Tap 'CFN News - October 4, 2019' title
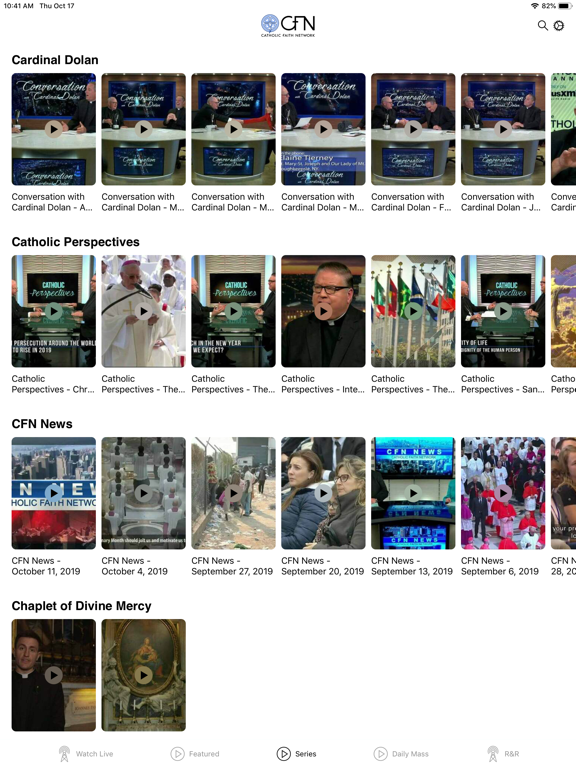The width and height of the screenshot is (576, 768). 135,566
